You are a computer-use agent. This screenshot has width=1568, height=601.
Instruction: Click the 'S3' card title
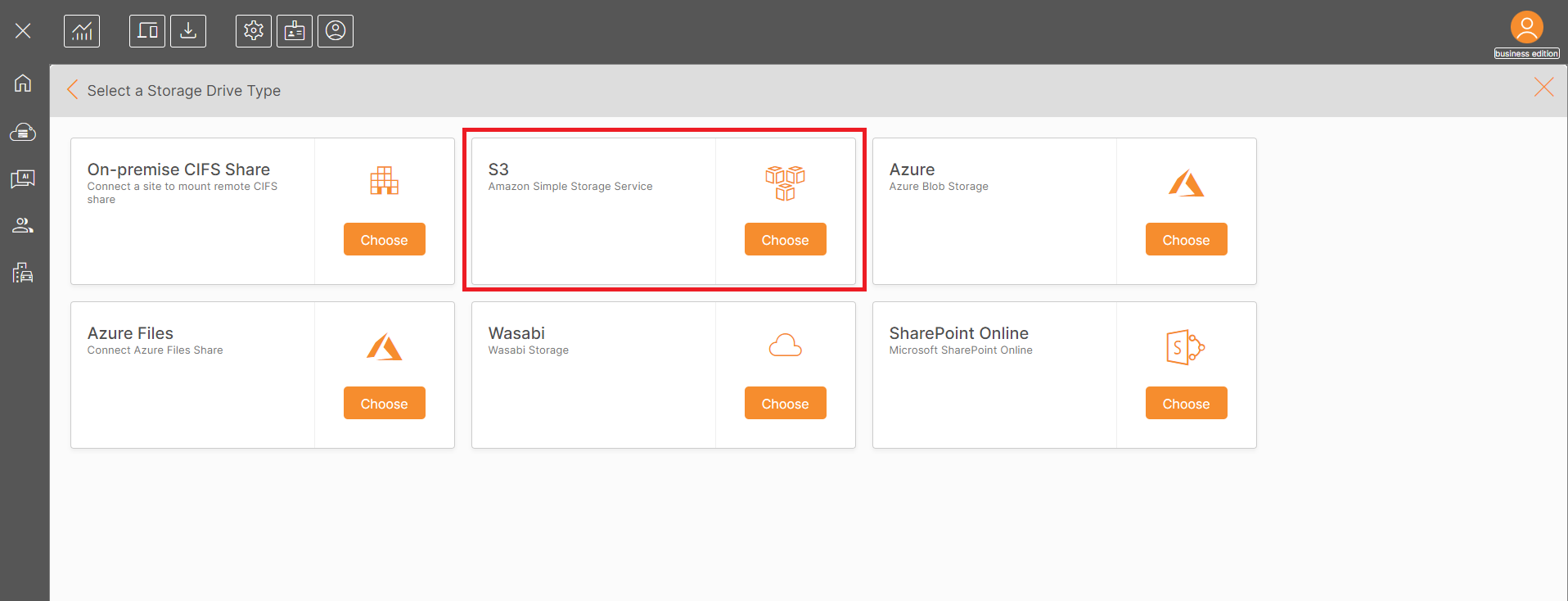tap(498, 169)
